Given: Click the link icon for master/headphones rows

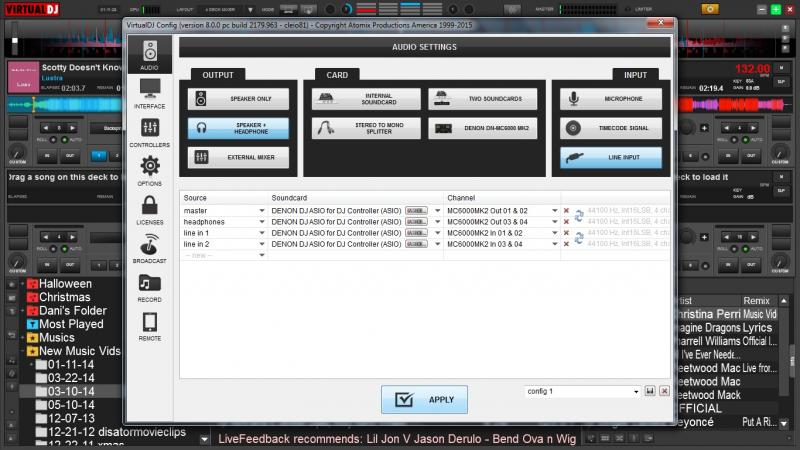Looking at the screenshot, I should click(579, 216).
